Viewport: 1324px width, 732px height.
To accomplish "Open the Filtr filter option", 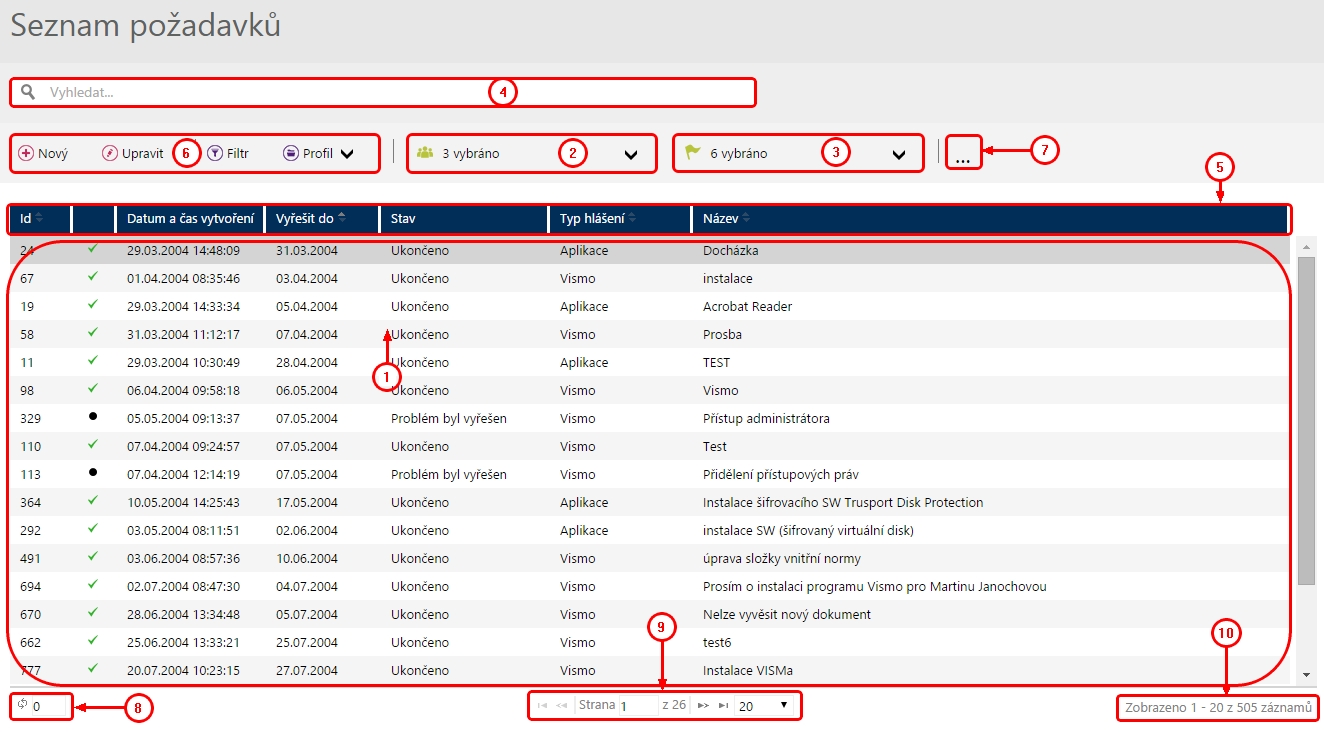I will 228,154.
